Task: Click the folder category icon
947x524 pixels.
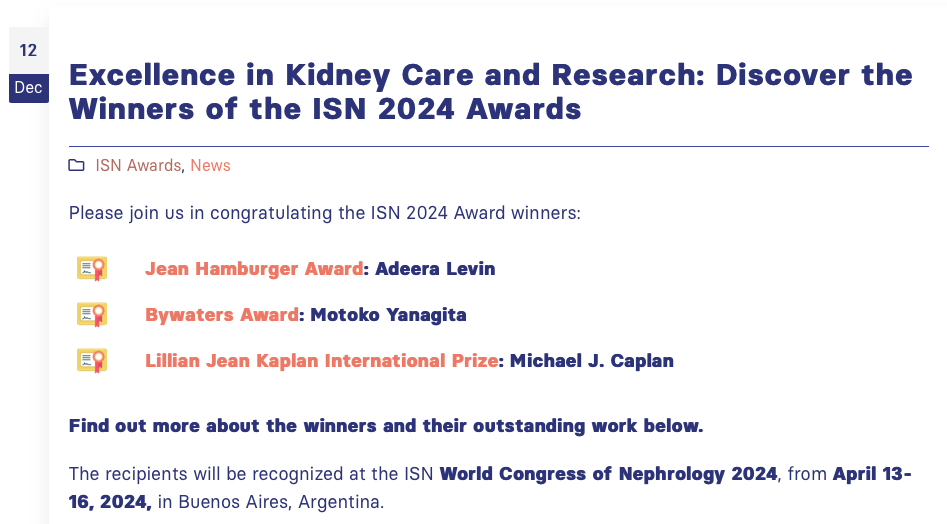Action: [x=76, y=165]
